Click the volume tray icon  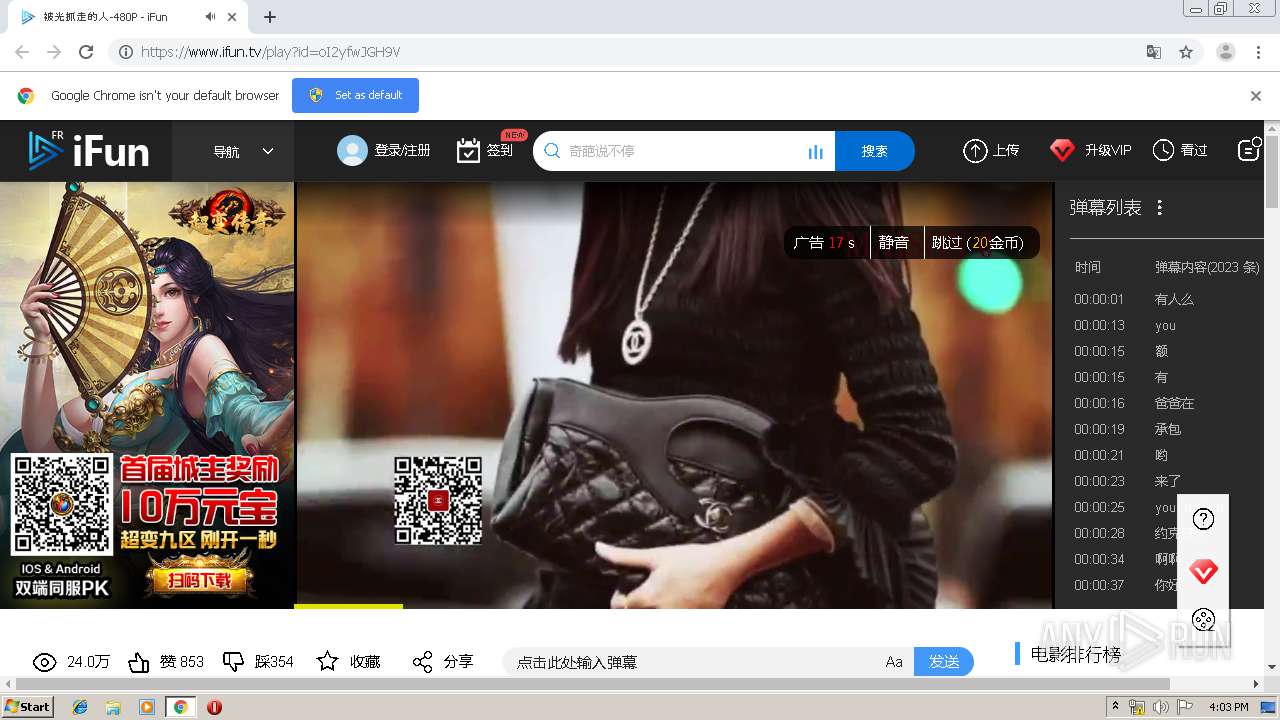pos(1160,707)
